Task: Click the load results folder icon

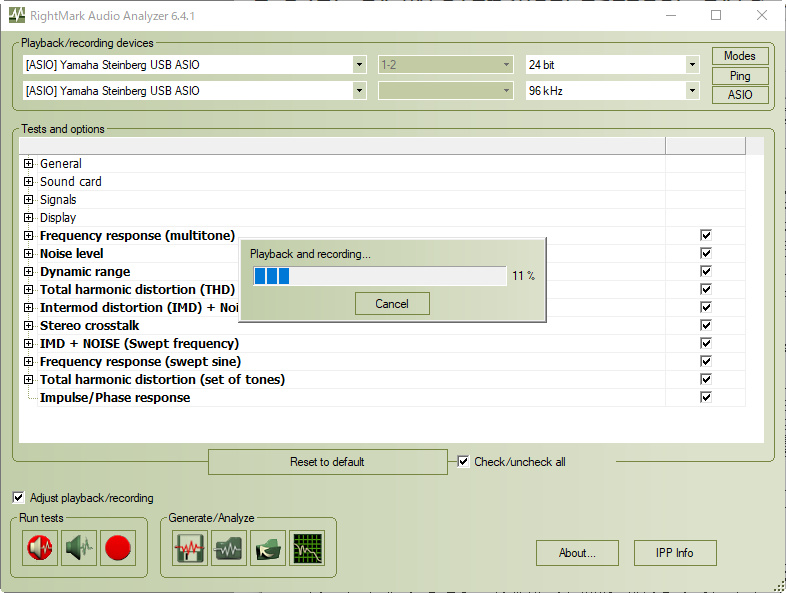Action: 268,548
